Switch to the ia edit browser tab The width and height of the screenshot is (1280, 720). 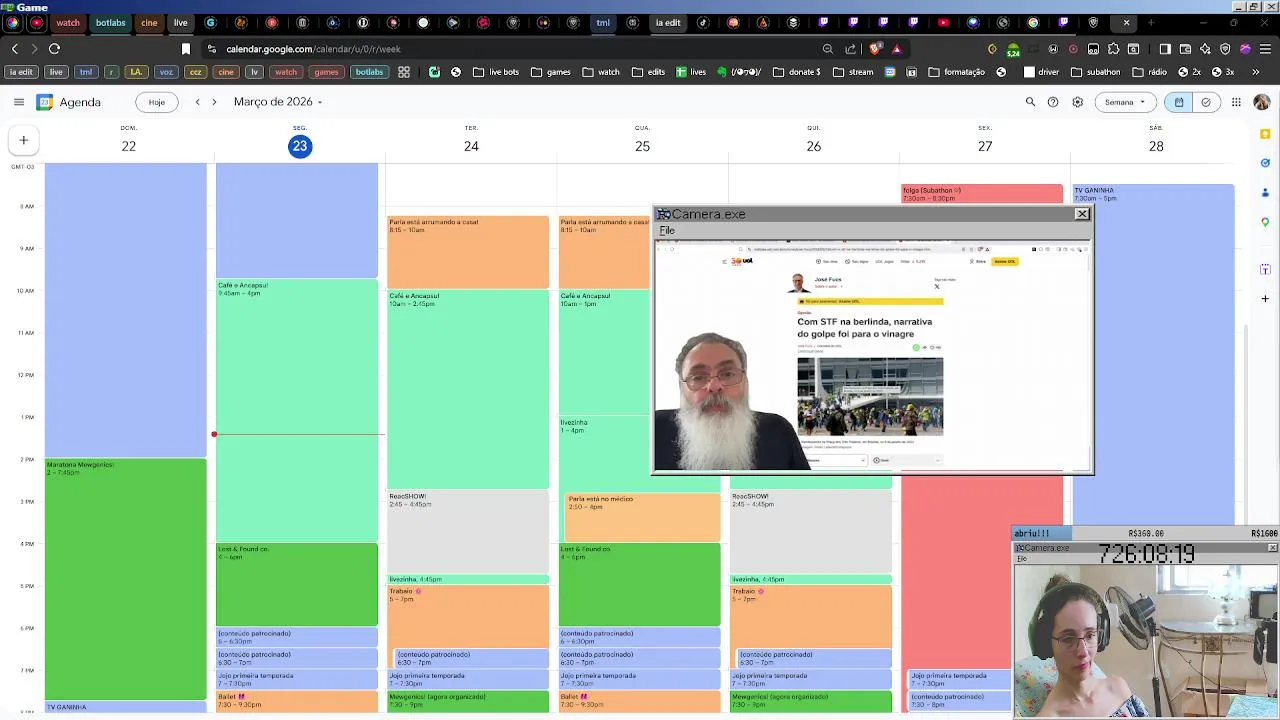point(668,22)
